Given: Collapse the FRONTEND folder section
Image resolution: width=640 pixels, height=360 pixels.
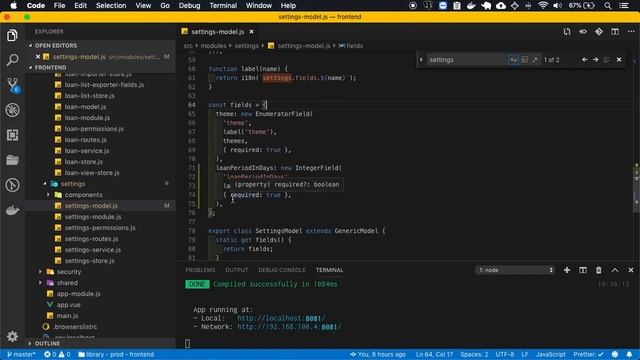Looking at the screenshot, I should [30, 67].
